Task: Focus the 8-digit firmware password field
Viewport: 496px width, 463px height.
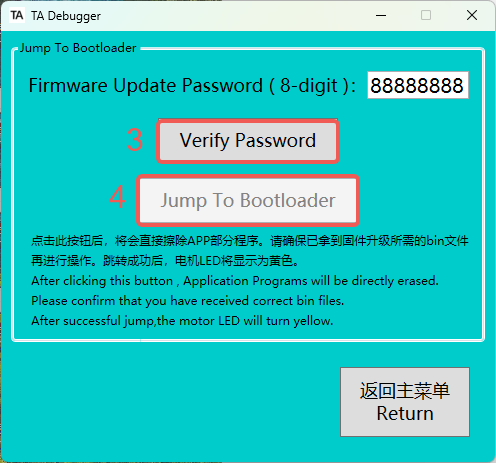Action: (x=418, y=85)
